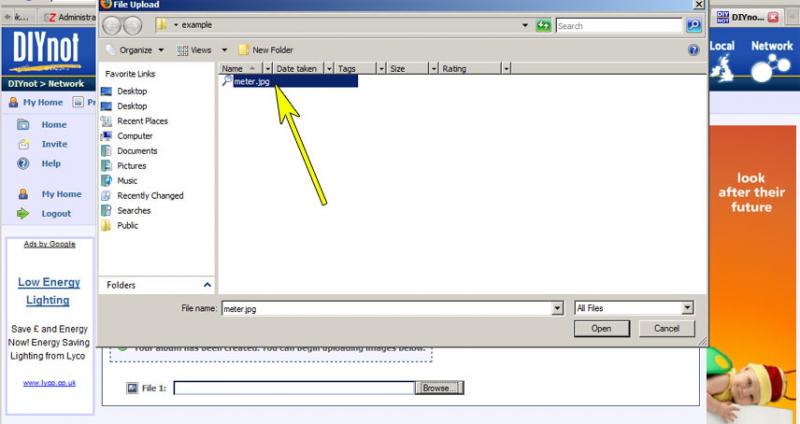This screenshot has height=424, width=800.
Task: Open Recent Places in Favorite Links
Action: coord(142,121)
